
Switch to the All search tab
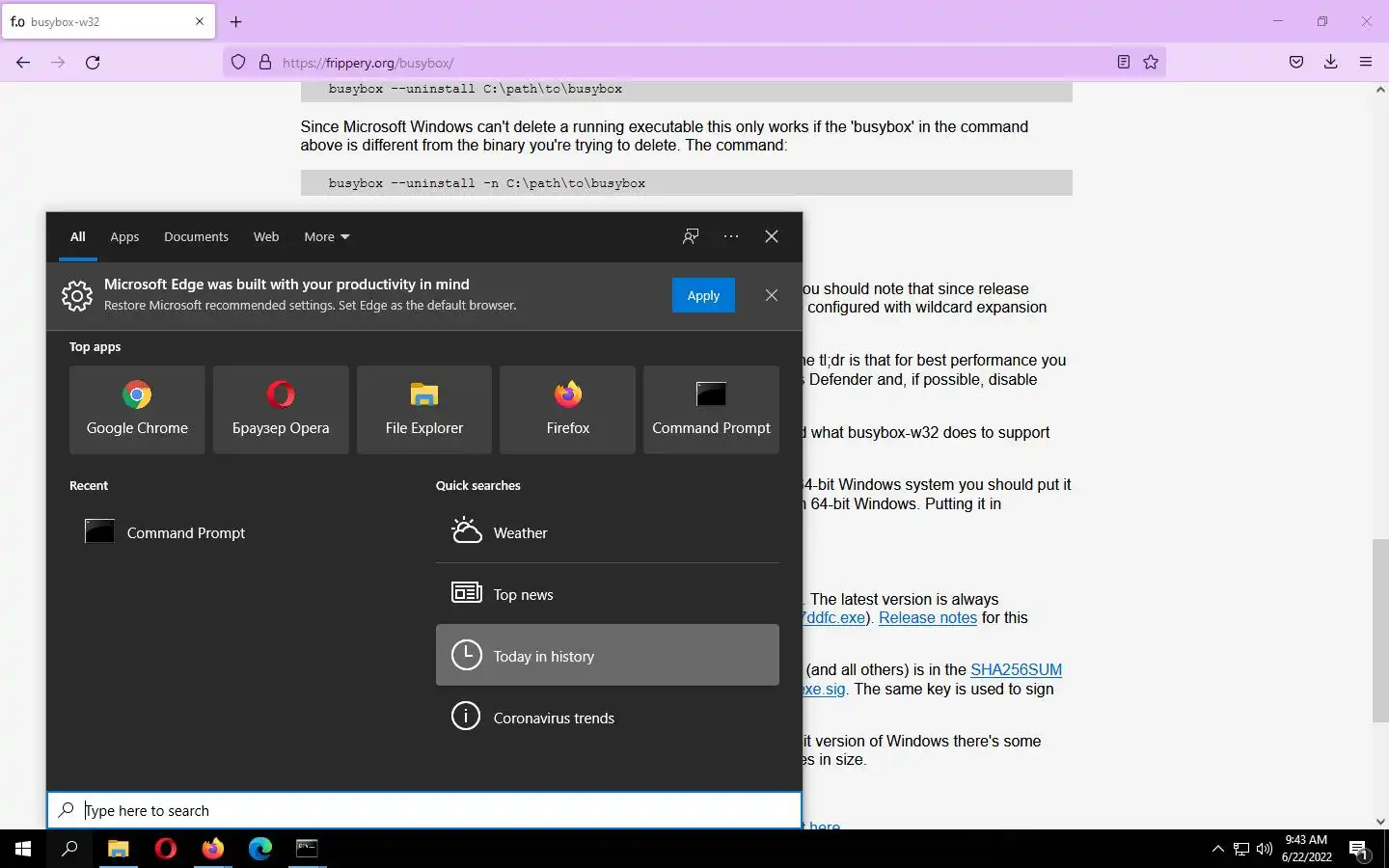[x=78, y=236]
